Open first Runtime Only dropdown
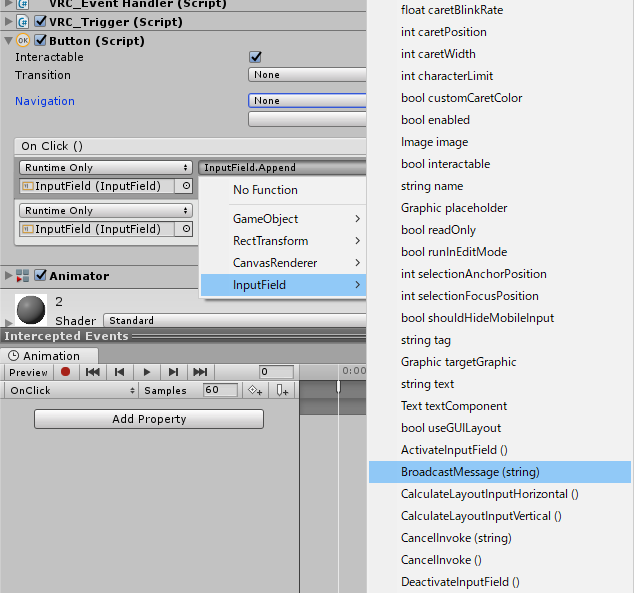Viewport: 634px width, 593px height. pos(106,167)
